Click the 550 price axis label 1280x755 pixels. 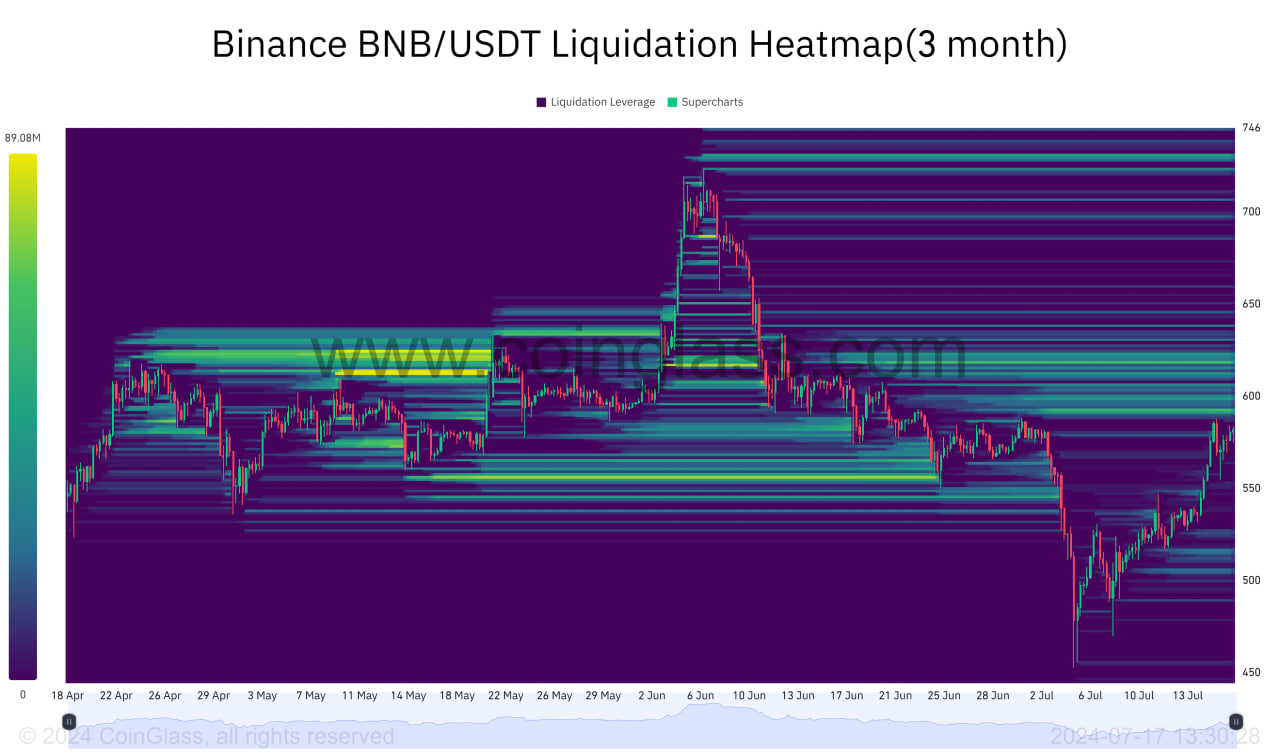1251,488
